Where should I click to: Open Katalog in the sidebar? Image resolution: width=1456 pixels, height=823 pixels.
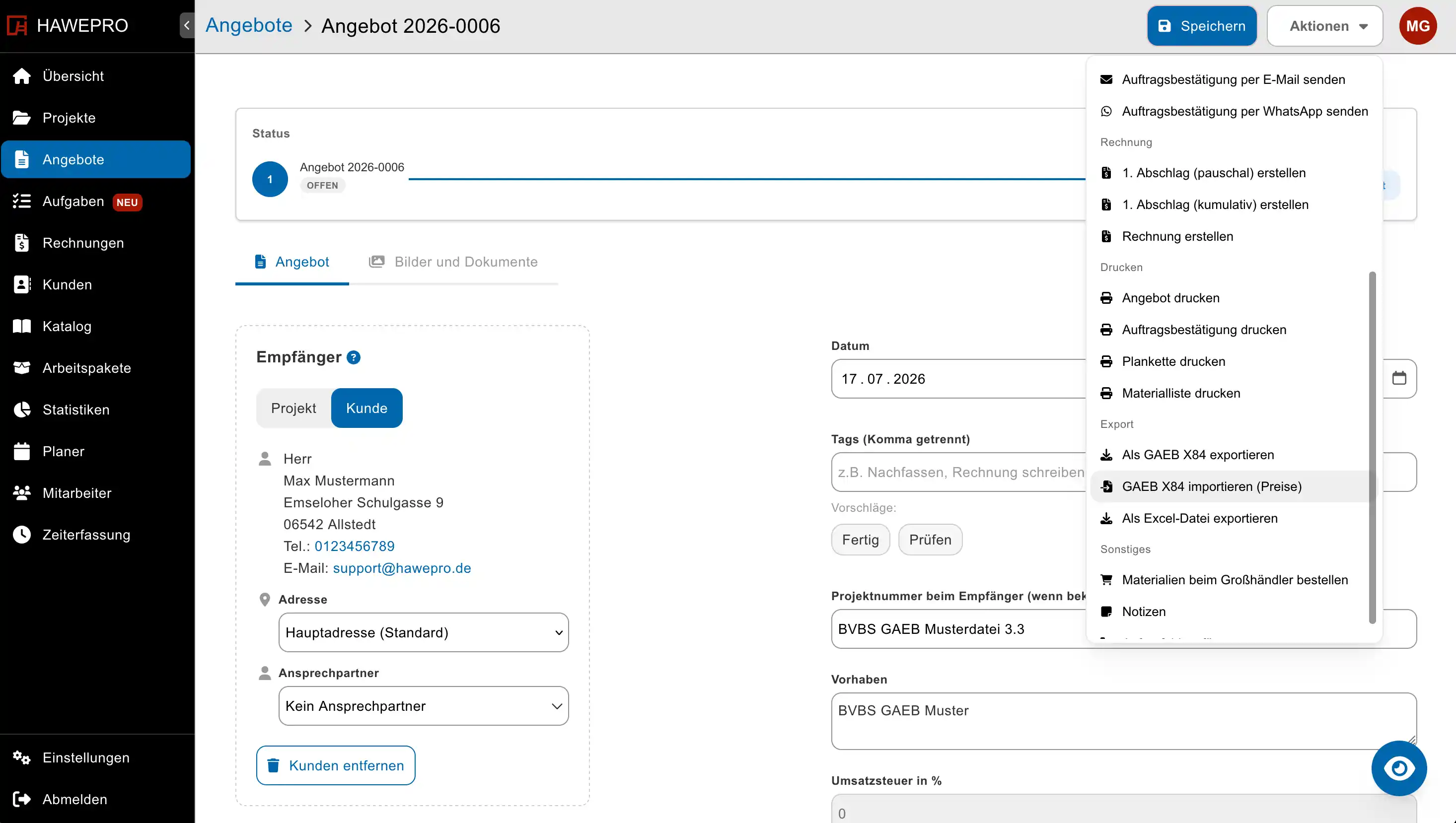pos(96,326)
